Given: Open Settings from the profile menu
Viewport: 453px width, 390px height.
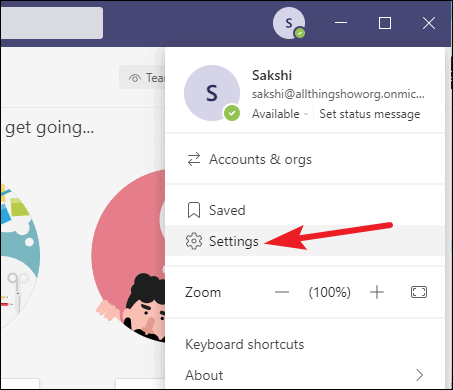Looking at the screenshot, I should pos(305,241).
